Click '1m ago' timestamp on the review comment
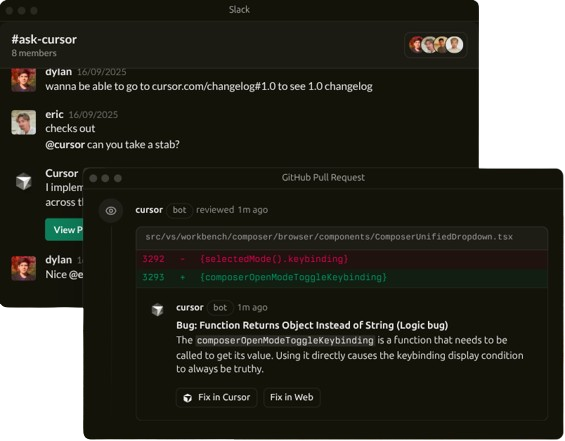 (x=252, y=307)
